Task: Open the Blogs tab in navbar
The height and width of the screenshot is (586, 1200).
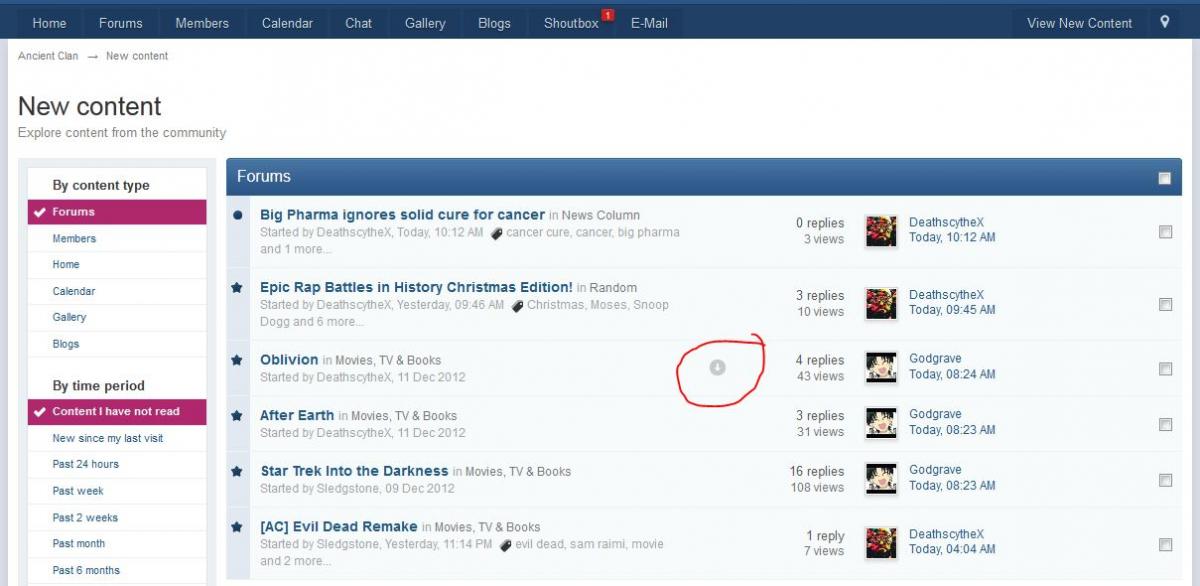Action: tap(494, 23)
